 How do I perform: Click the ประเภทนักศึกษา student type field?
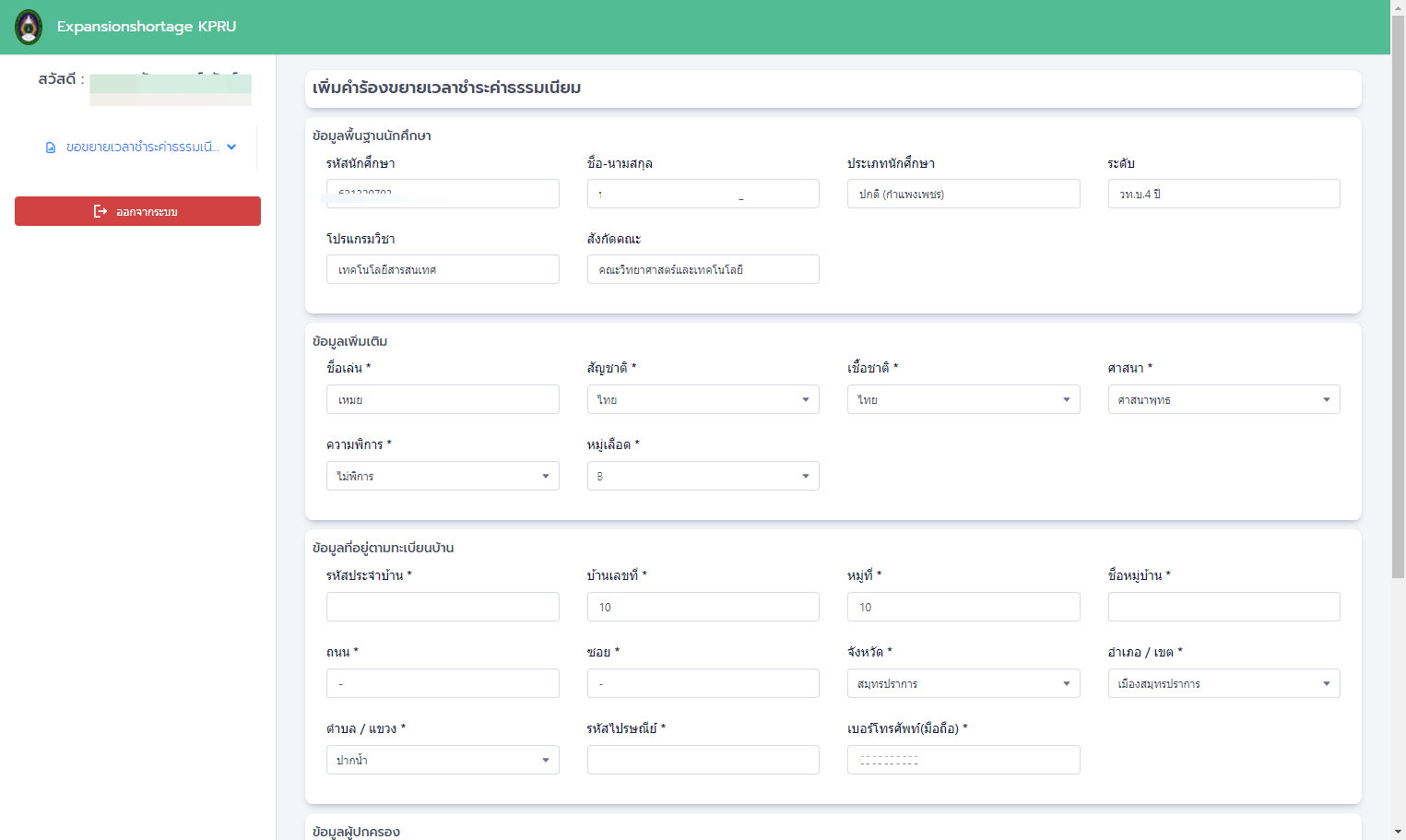pyautogui.click(x=963, y=194)
